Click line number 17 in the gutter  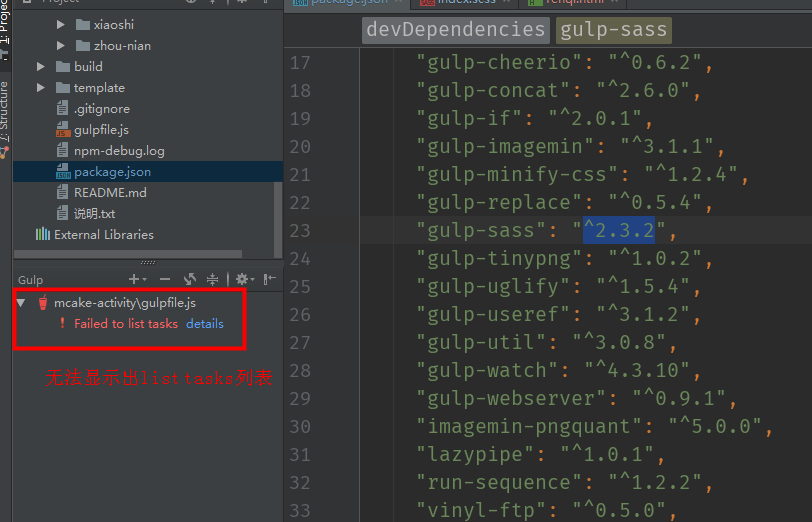(300, 63)
